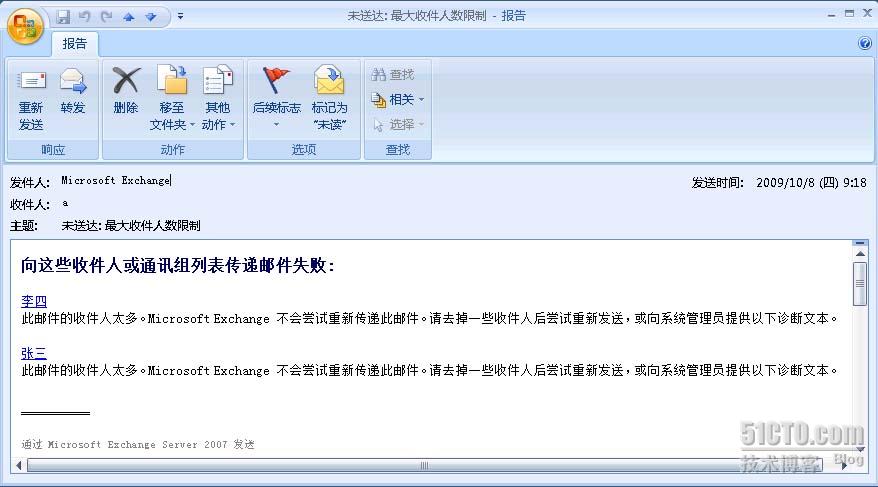878x487 pixels.
Task: Select the 报告 ribbon tab
Action: point(74,44)
